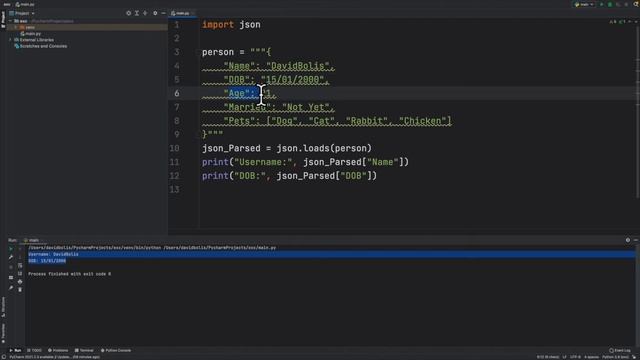Click main.py in the breadcrumb bar
The width and height of the screenshot is (640, 360).
[25, 4]
